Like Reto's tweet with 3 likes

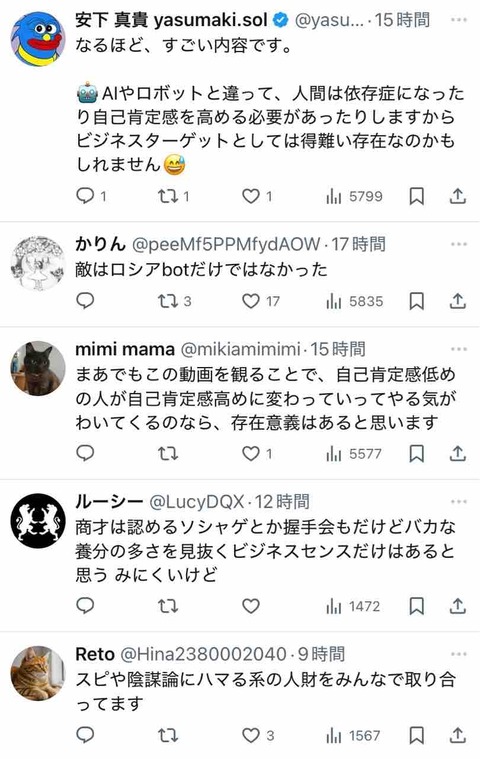251,735
